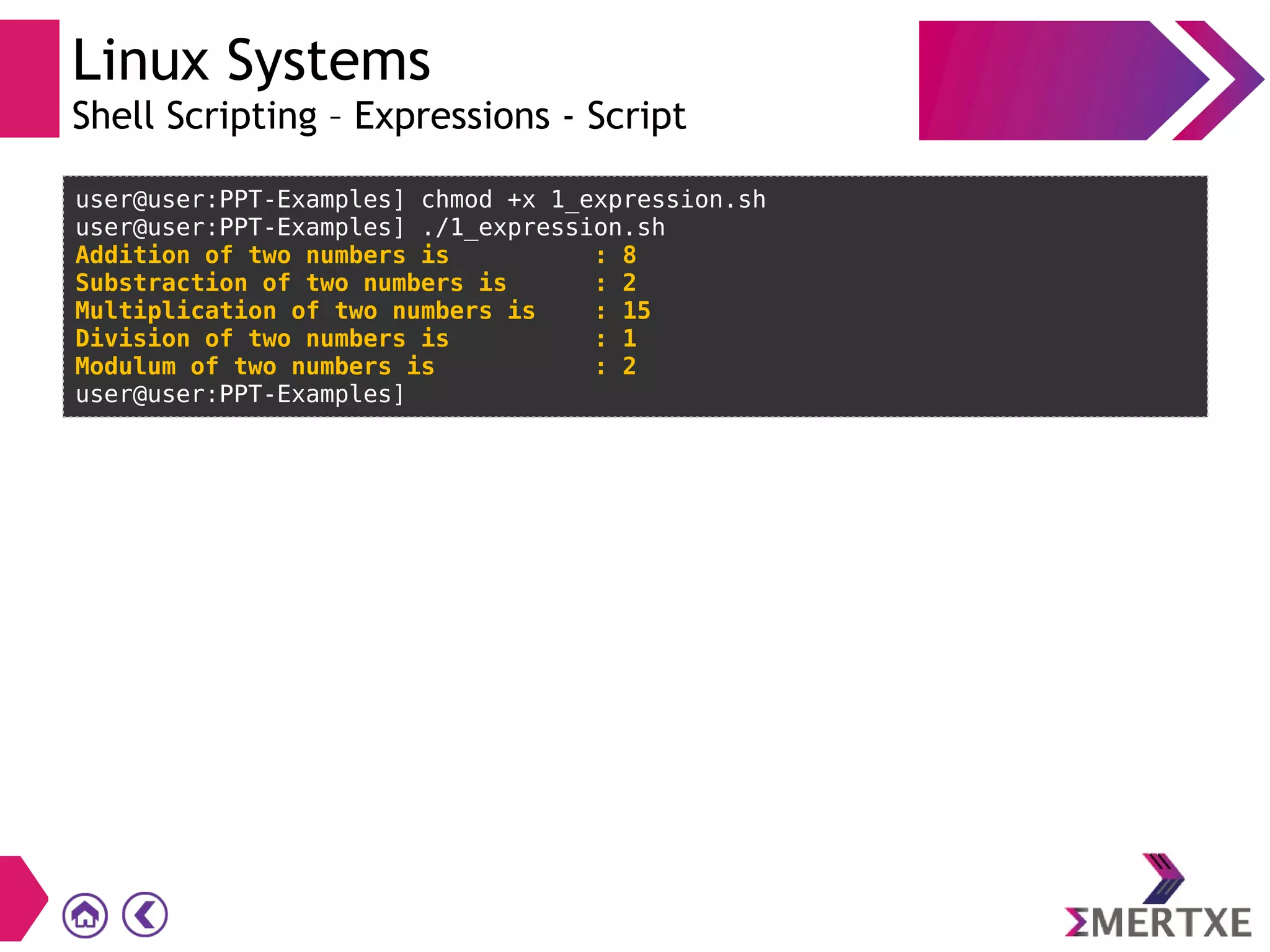Image resolution: width=1270 pixels, height=952 pixels.
Task: Select the './1_expression.sh' command line
Action: coord(370,227)
